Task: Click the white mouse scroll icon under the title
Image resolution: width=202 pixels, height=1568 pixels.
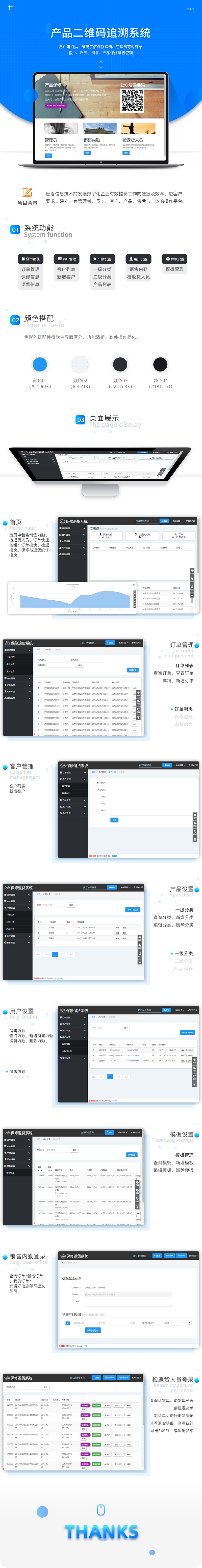Action: (x=101, y=64)
